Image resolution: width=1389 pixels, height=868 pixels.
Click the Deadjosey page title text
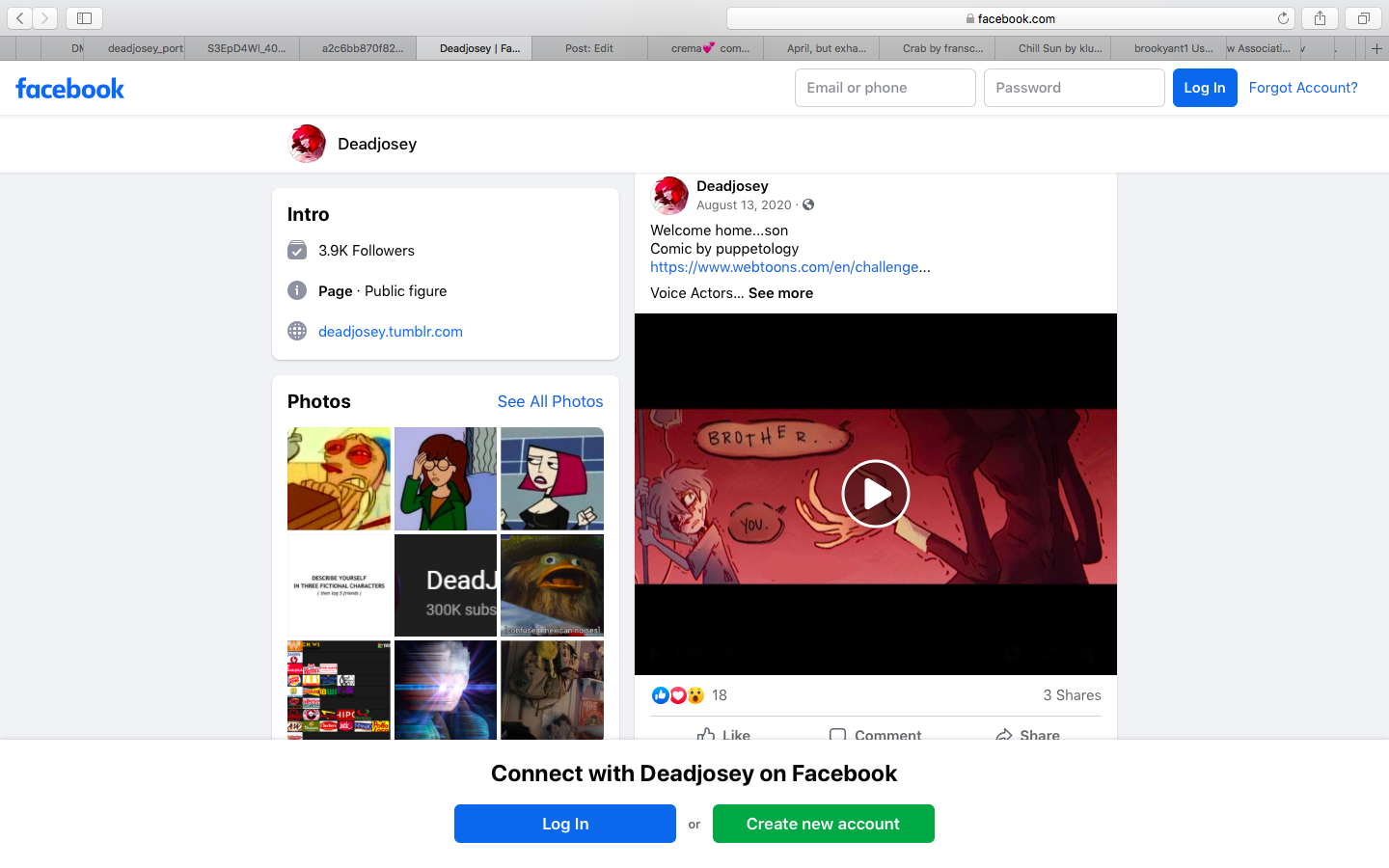377,144
